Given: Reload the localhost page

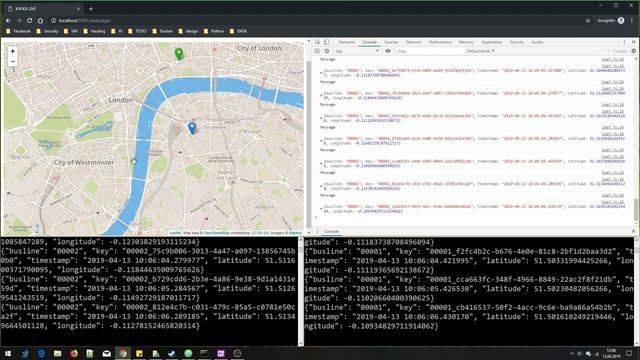Looking at the screenshot, I should click(x=29, y=20).
